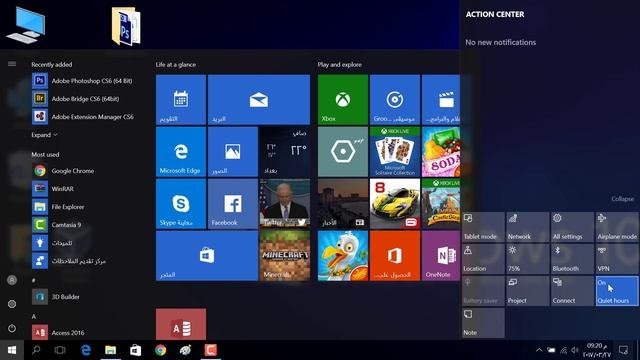Screen dimensions: 640x360
Task: Open the Get Office tile
Action: tap(395, 256)
